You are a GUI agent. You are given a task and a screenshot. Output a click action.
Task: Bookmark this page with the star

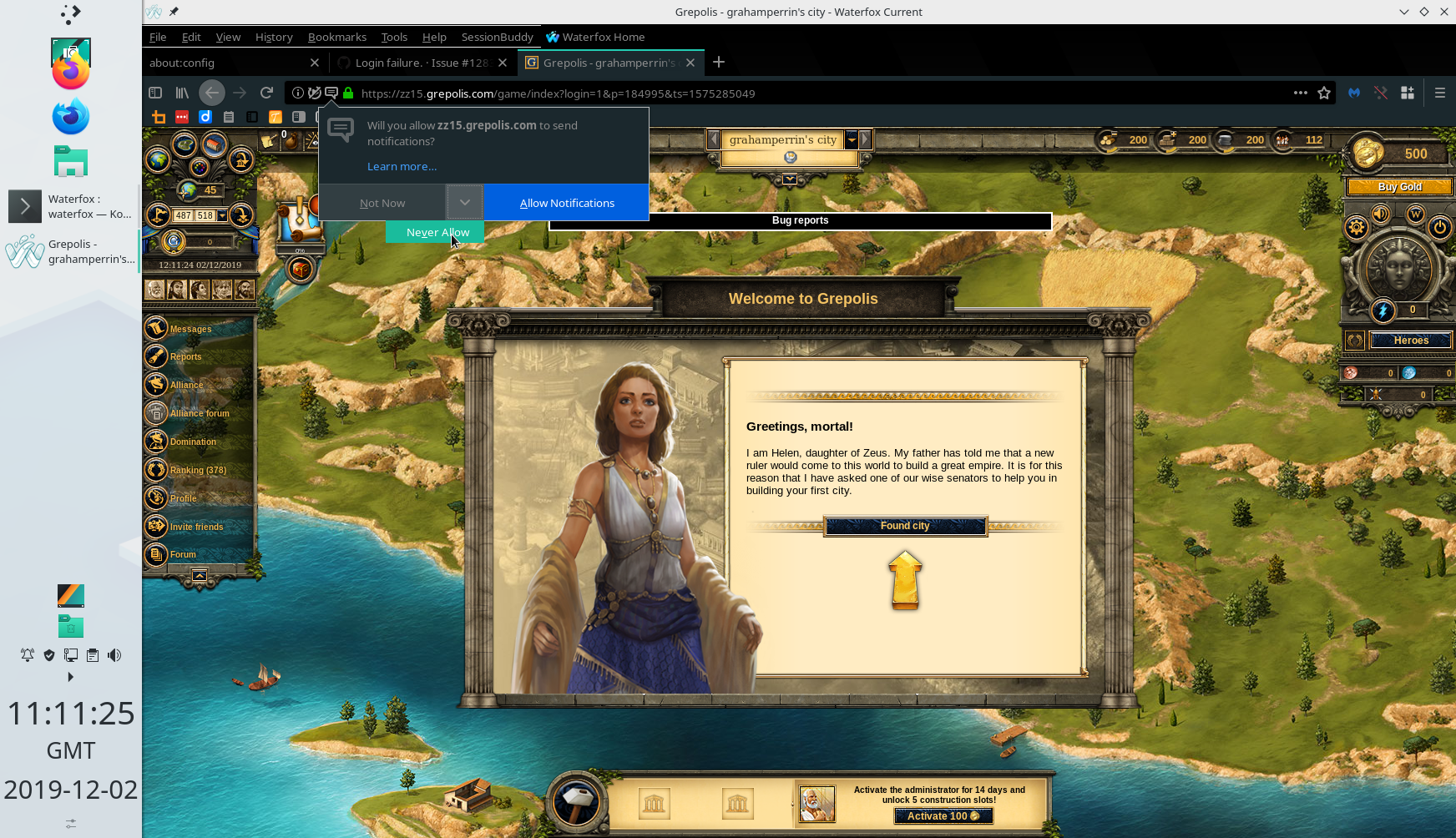[x=1324, y=93]
